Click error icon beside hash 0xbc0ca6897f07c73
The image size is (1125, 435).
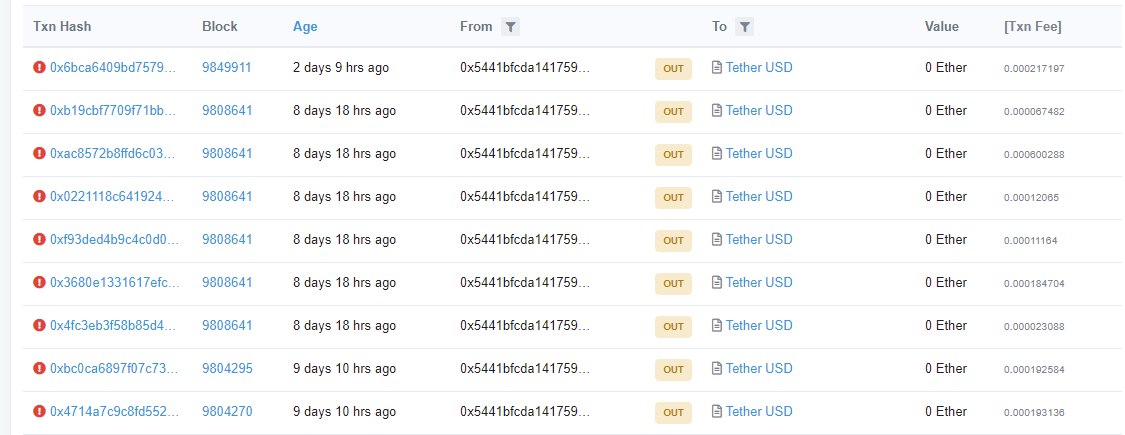click(39, 369)
